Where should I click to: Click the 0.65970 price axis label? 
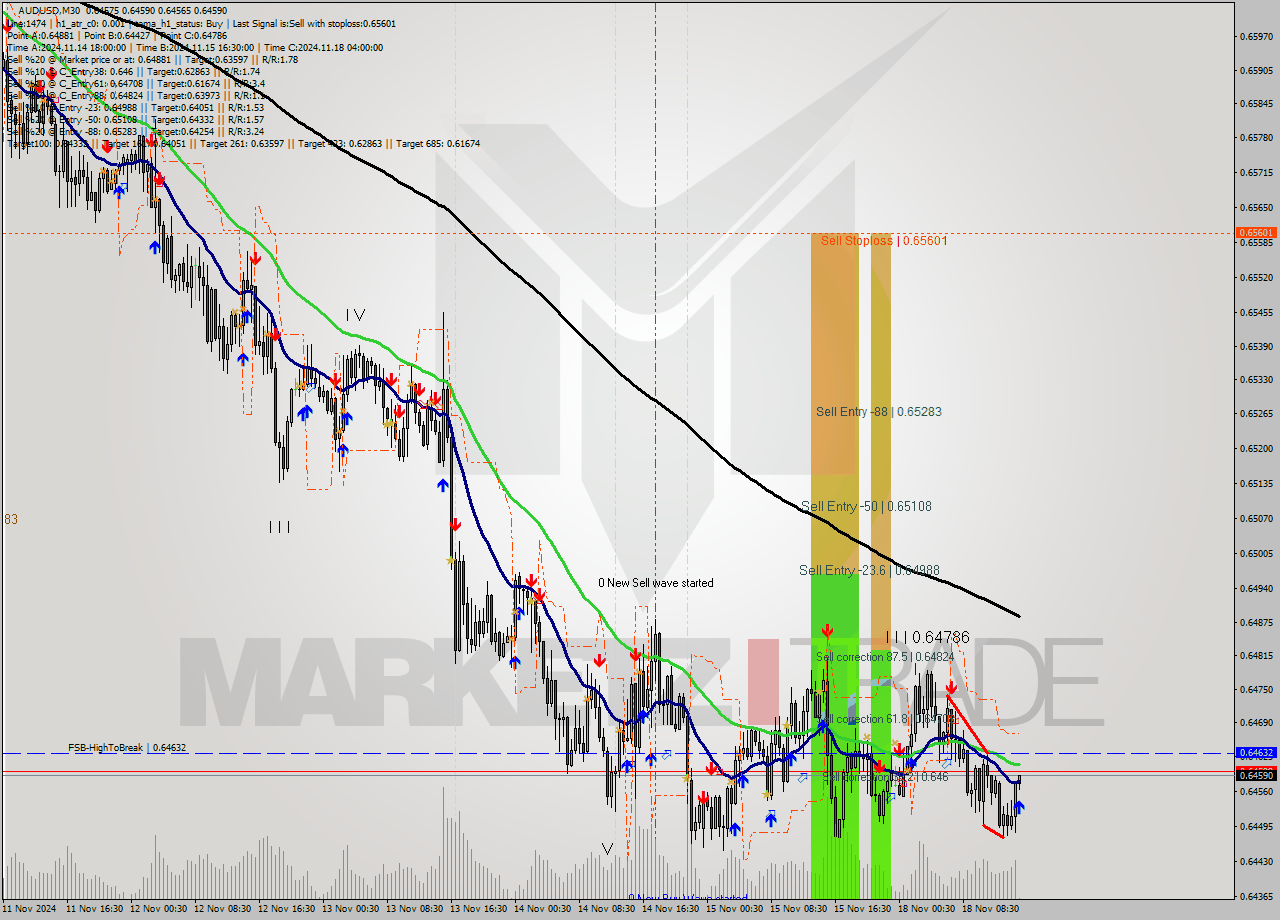click(1256, 36)
